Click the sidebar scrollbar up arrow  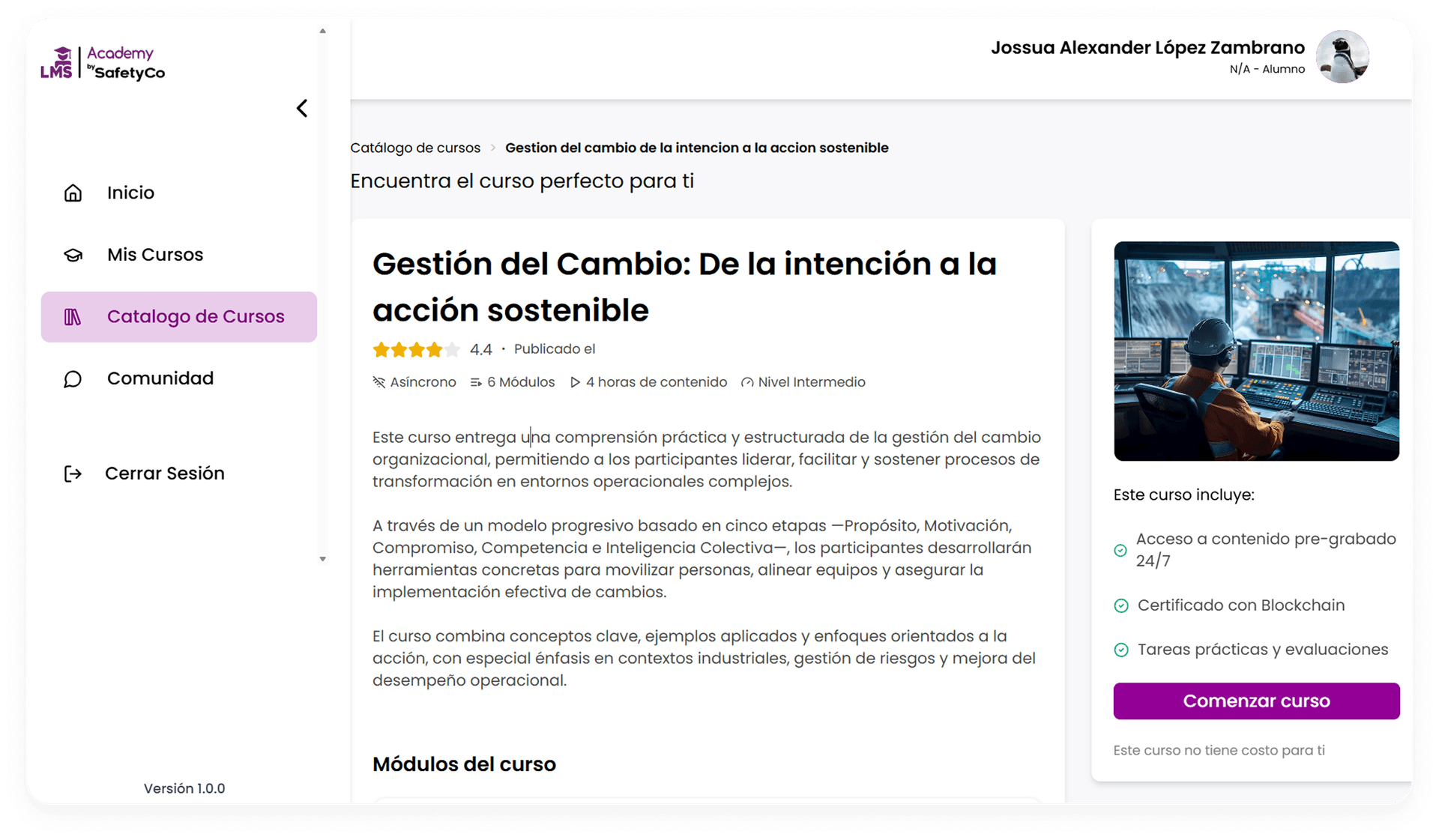pyautogui.click(x=323, y=31)
